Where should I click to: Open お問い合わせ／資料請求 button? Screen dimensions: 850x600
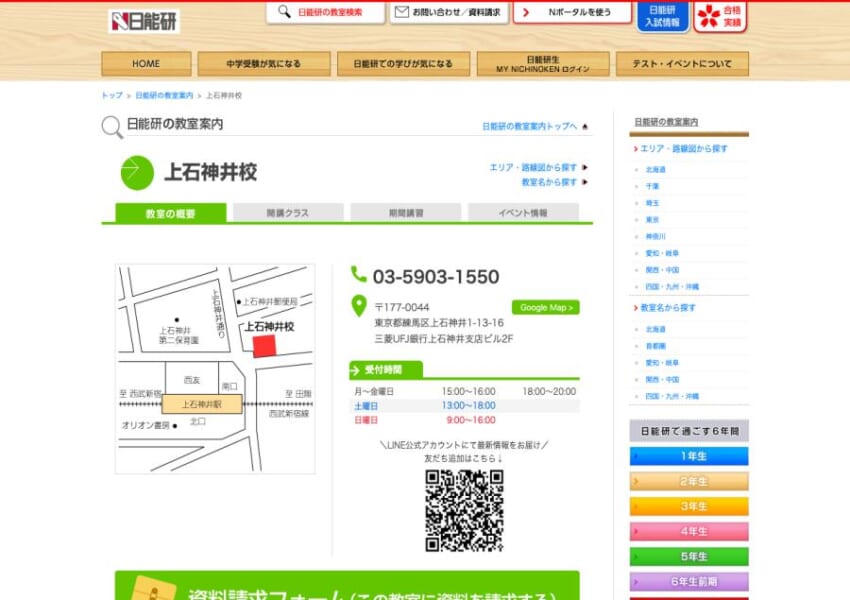click(449, 12)
